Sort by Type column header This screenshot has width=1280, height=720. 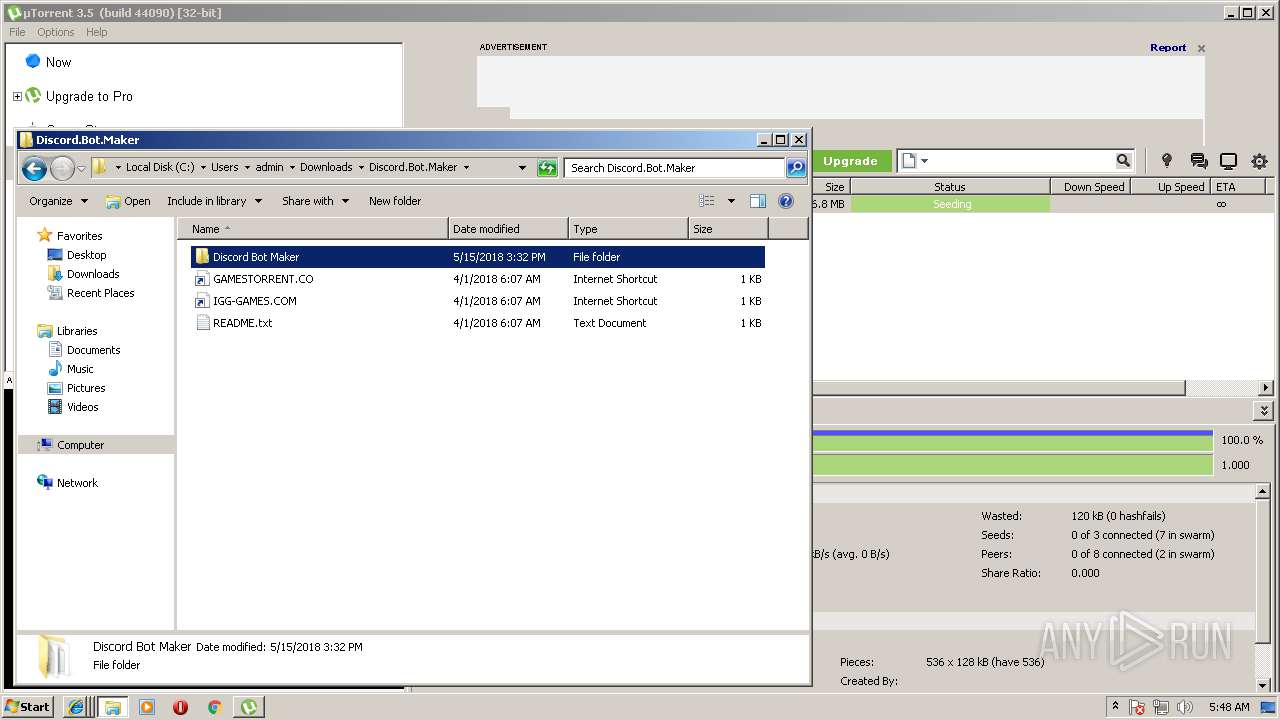pos(628,229)
